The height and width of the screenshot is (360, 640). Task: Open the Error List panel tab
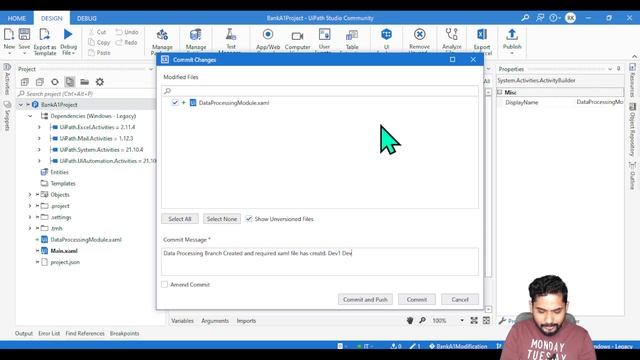[x=49, y=333]
